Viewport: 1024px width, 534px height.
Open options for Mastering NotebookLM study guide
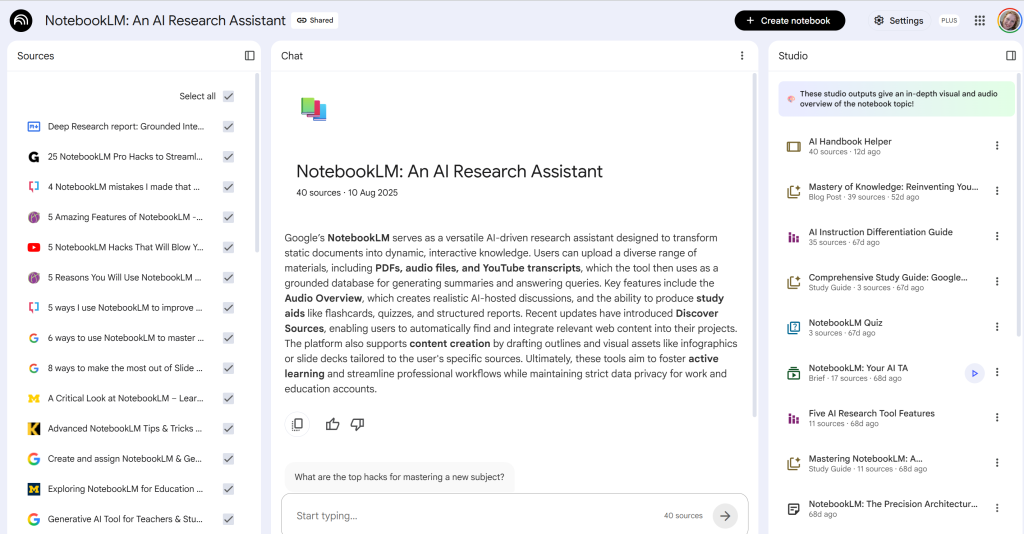(997, 463)
